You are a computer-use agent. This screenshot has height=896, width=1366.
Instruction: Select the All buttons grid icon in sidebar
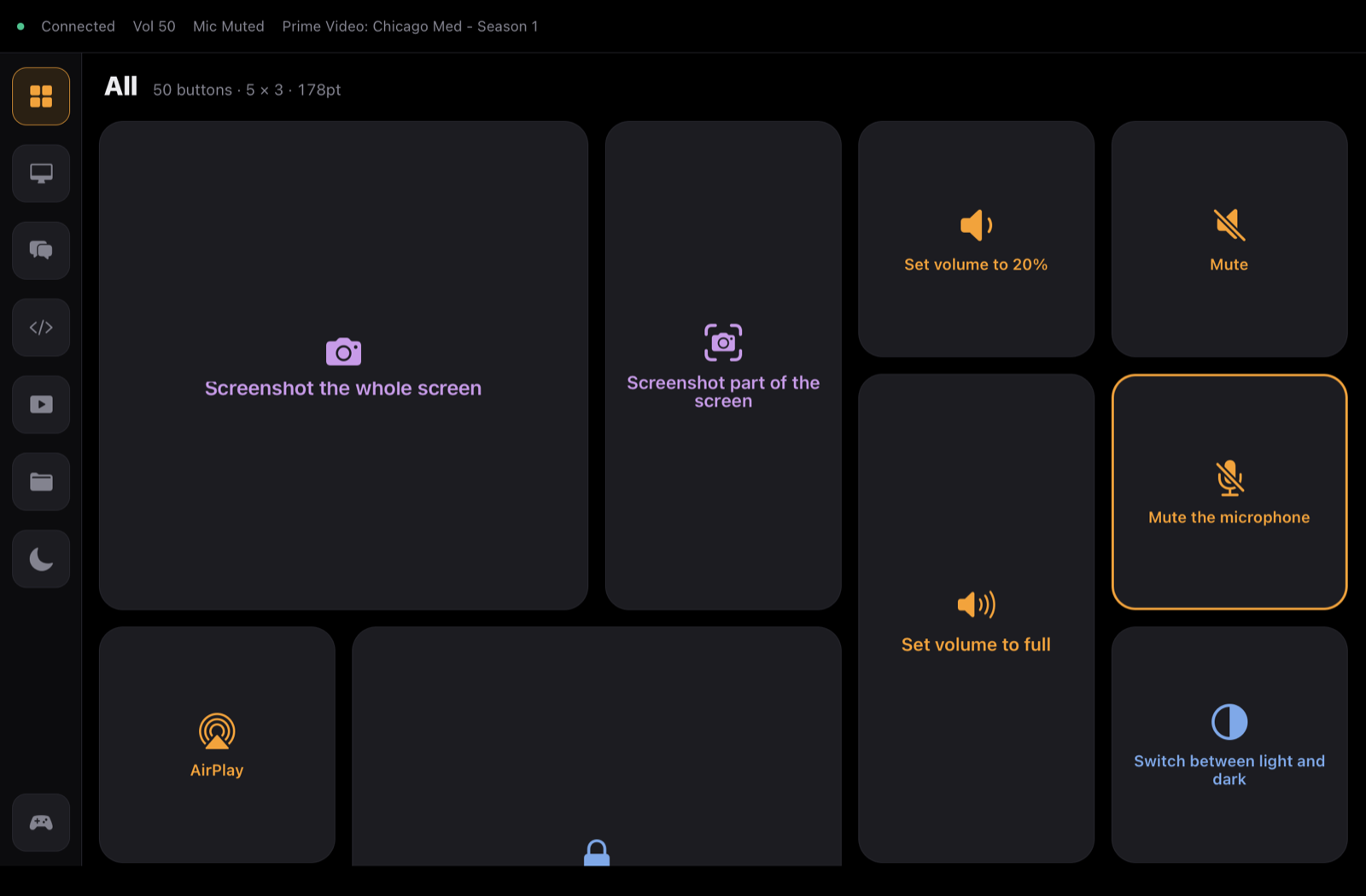[41, 96]
